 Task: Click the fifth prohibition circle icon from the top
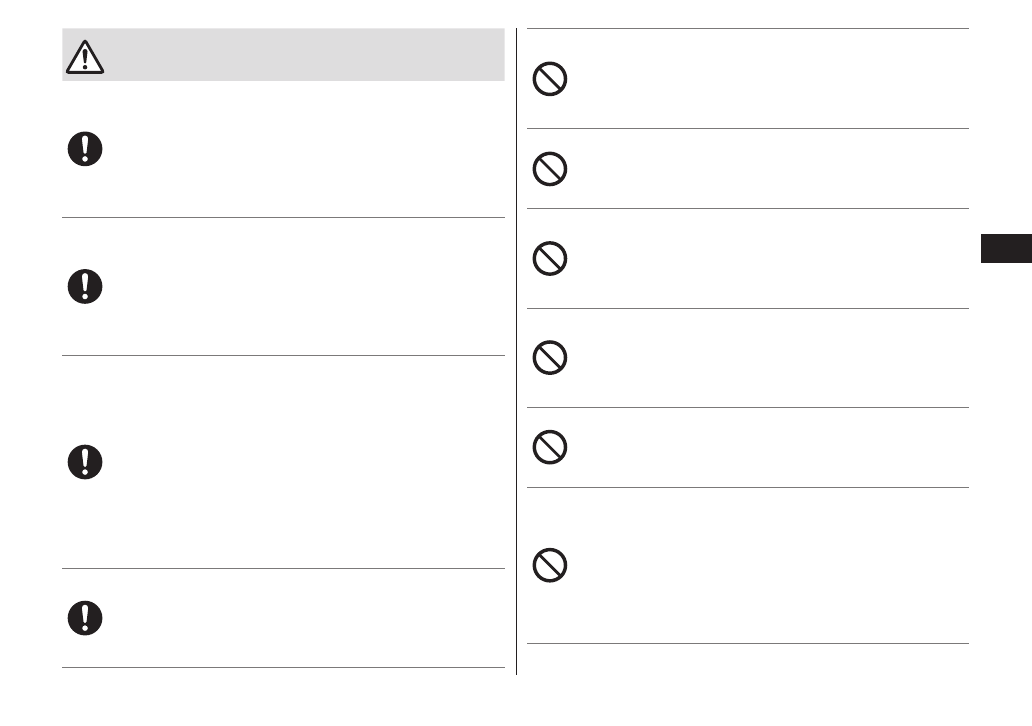tap(550, 447)
